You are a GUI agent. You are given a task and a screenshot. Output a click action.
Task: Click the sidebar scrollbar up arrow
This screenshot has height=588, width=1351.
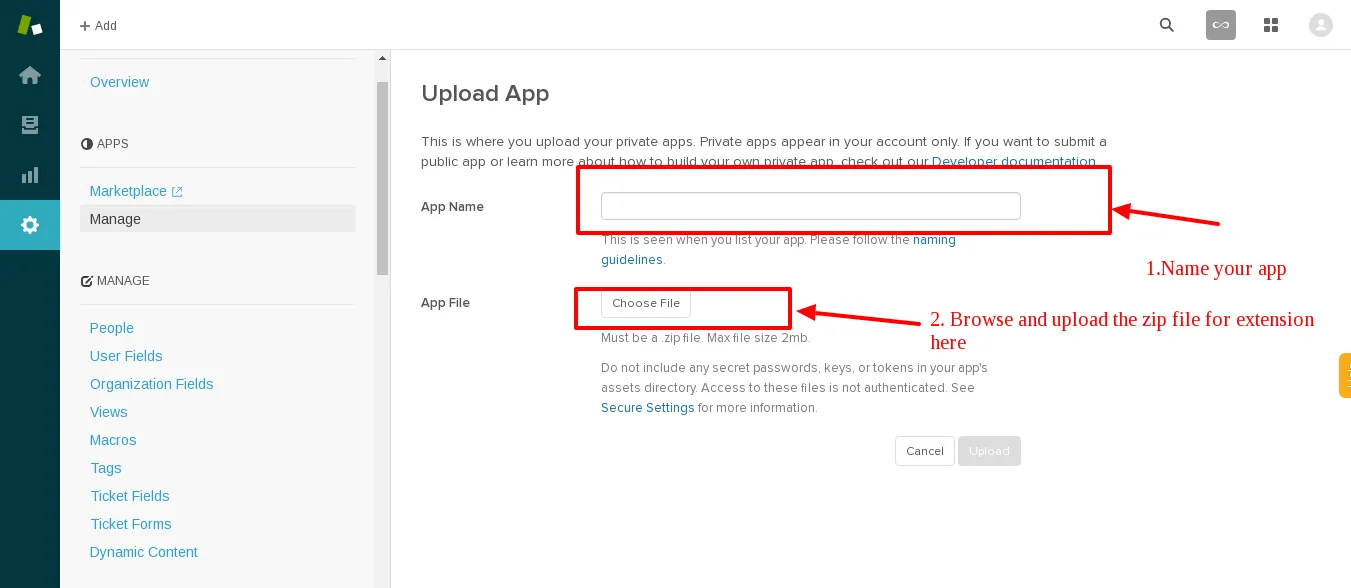coord(382,60)
